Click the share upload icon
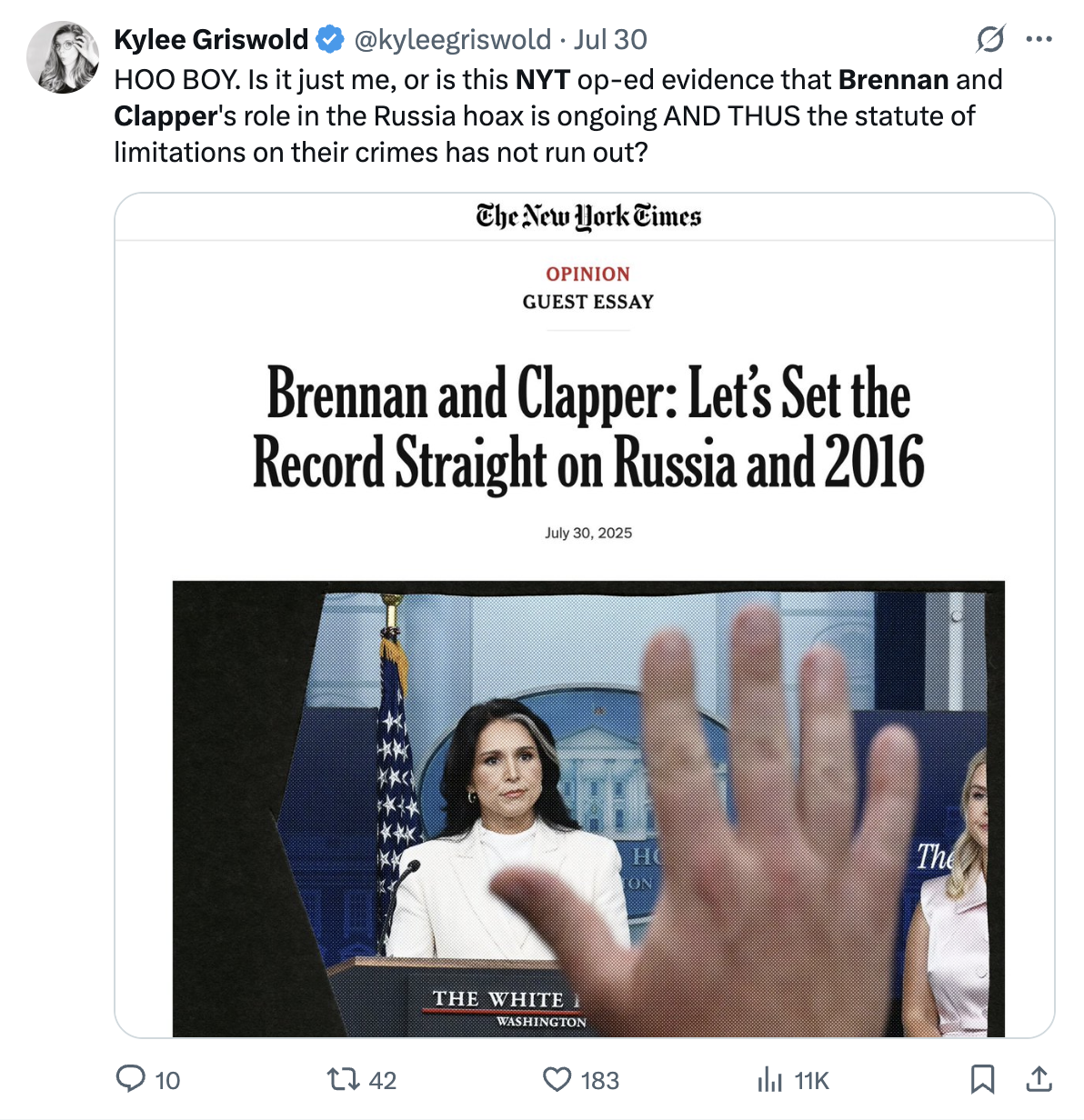The image size is (1084, 1120). click(x=1039, y=1079)
